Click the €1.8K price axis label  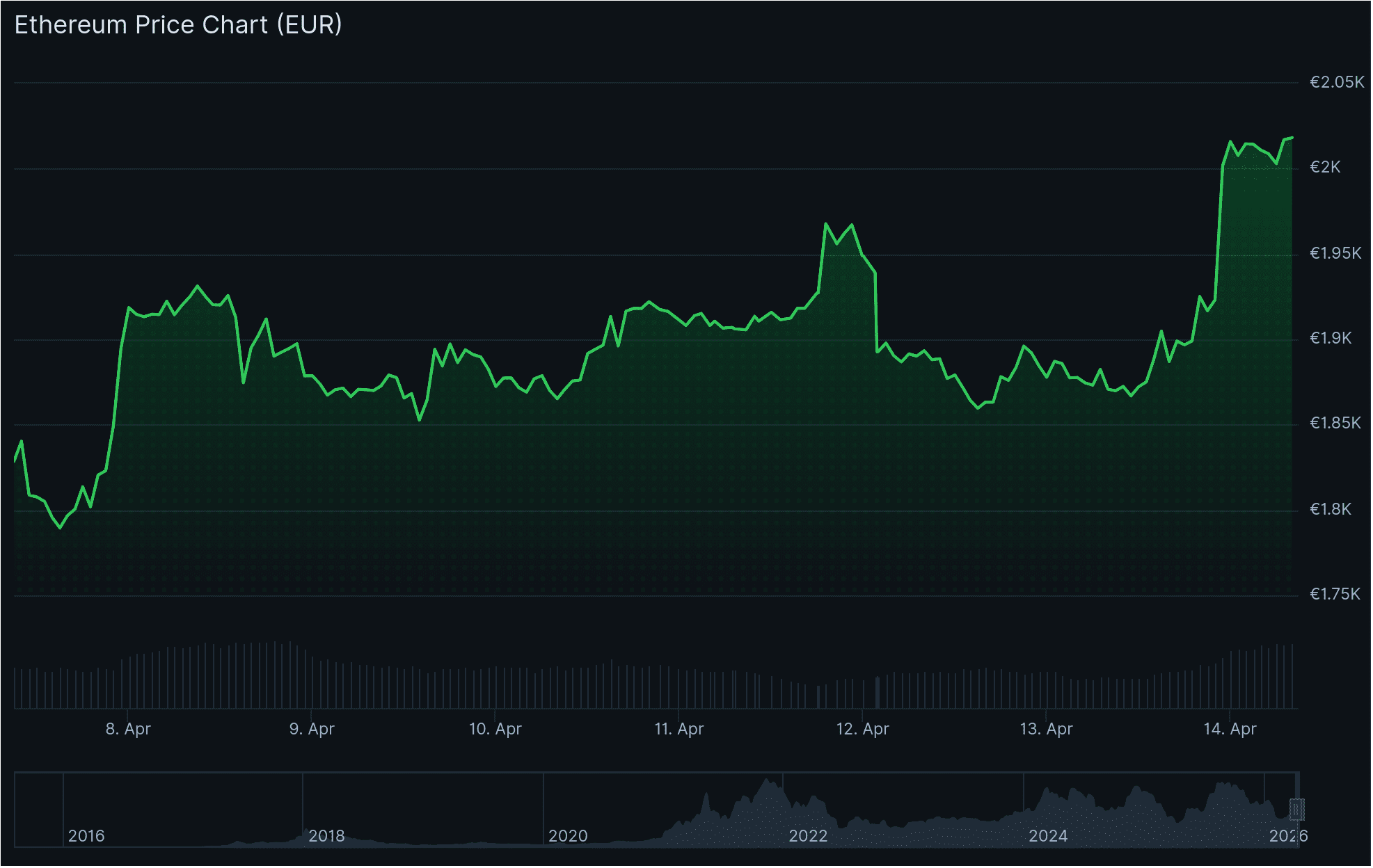coord(1332,509)
